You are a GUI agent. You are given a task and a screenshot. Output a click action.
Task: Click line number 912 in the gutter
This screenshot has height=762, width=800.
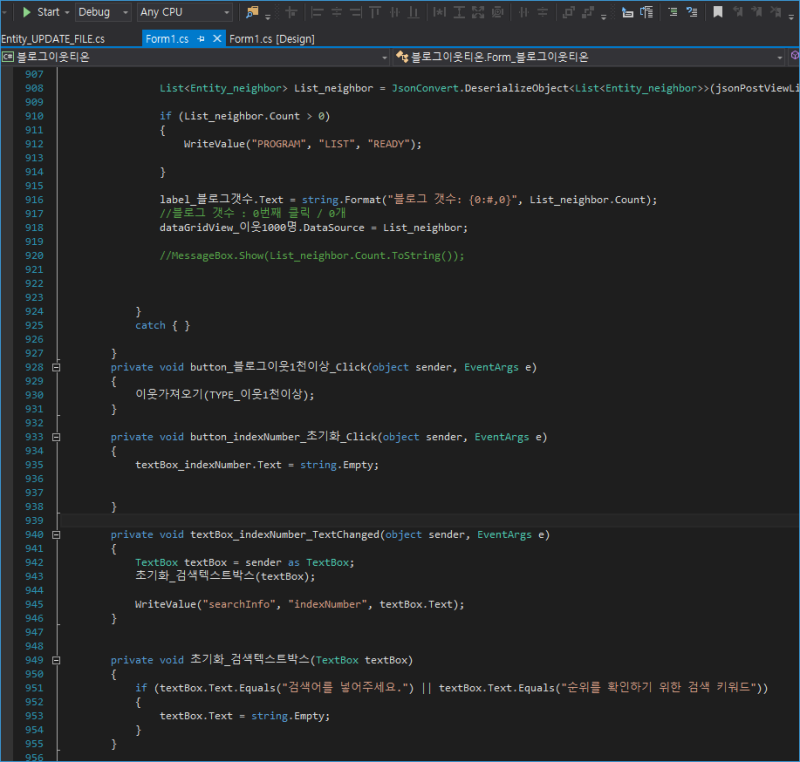[34, 144]
